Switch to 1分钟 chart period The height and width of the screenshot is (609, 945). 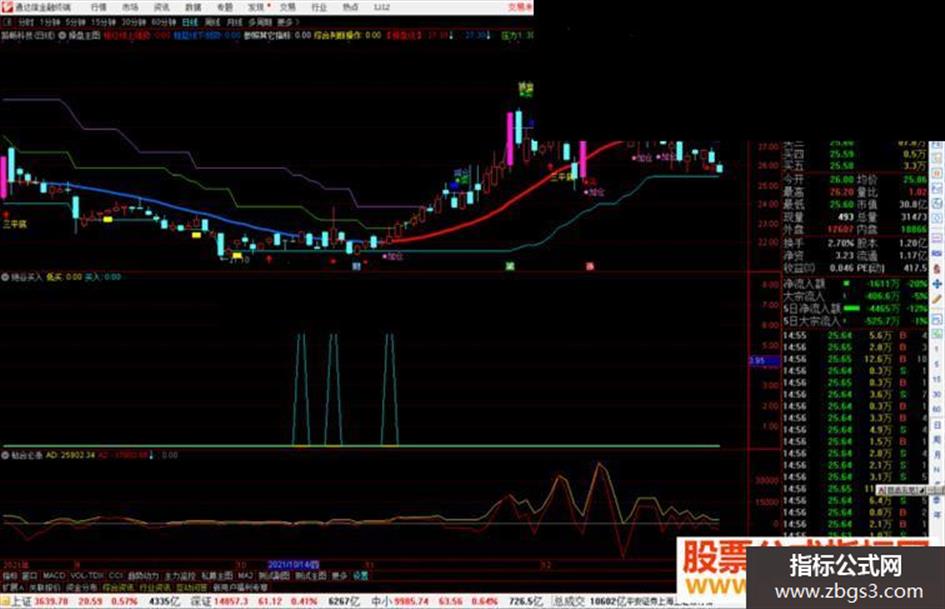49,22
